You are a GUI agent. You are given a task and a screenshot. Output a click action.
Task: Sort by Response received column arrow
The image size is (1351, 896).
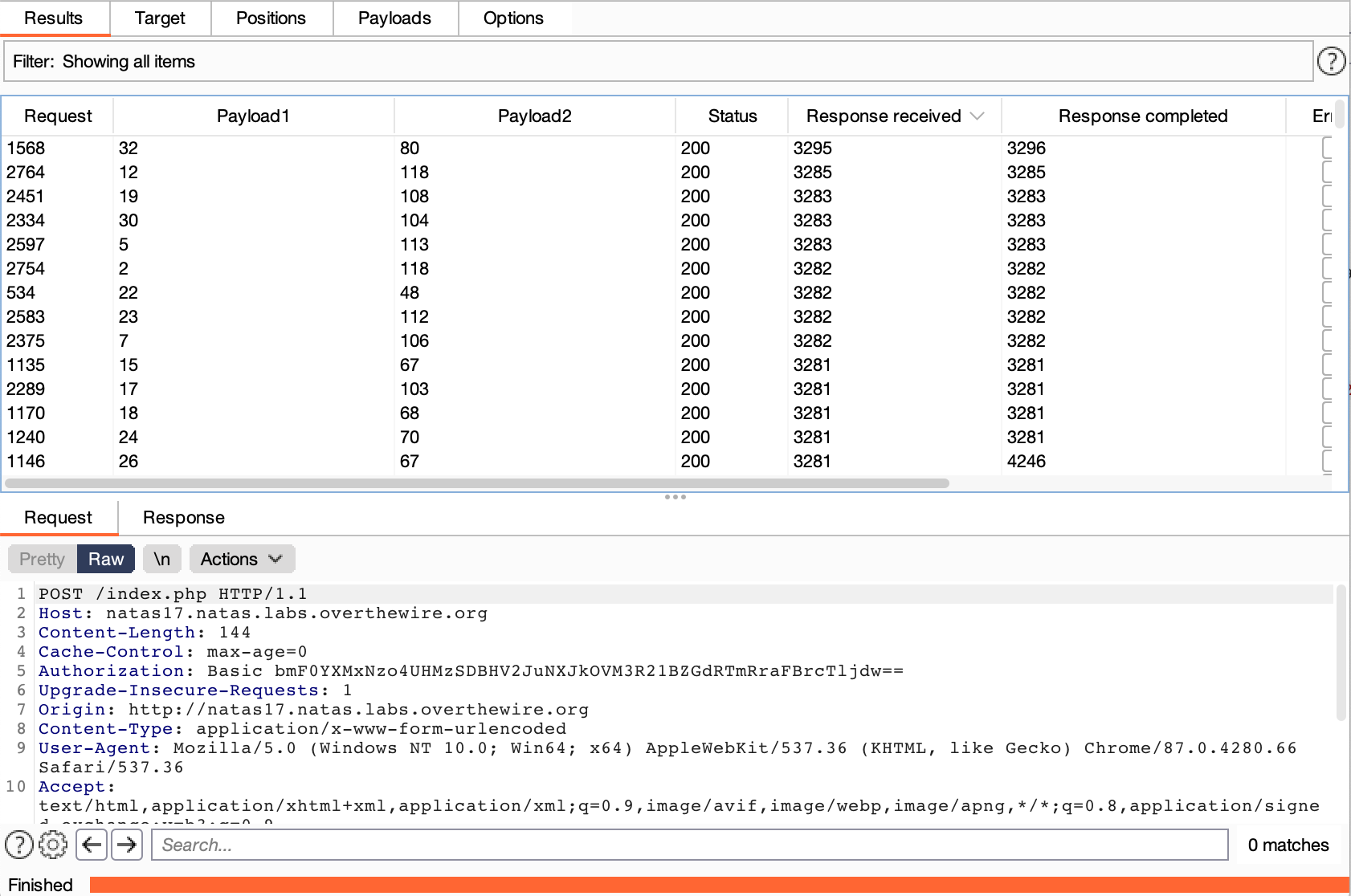(978, 116)
